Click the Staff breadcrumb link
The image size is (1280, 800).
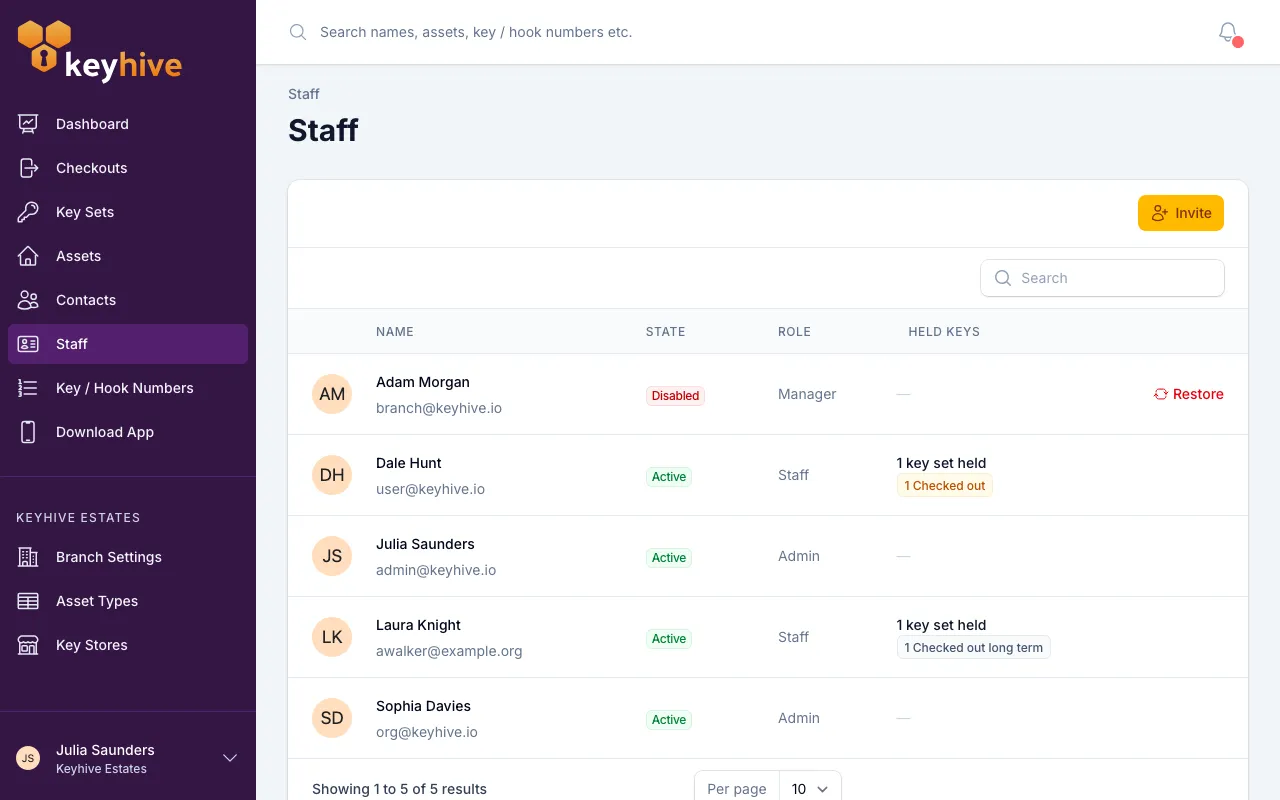(x=304, y=94)
